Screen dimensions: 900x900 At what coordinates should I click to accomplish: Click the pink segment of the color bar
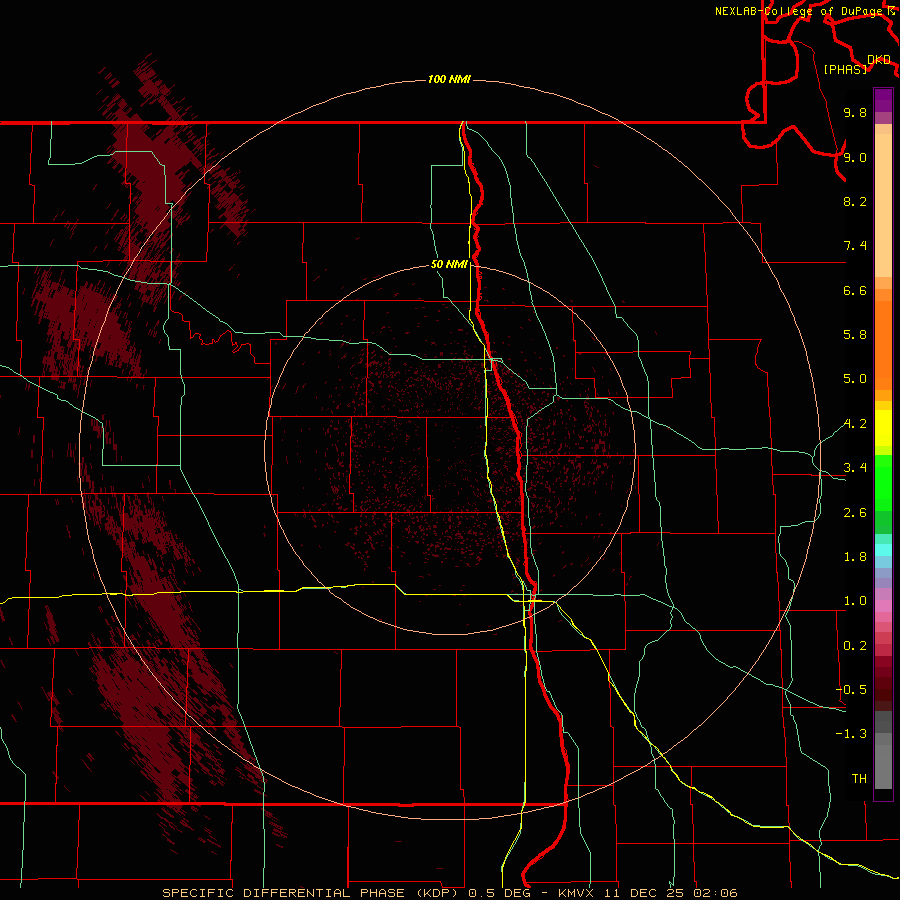883,606
